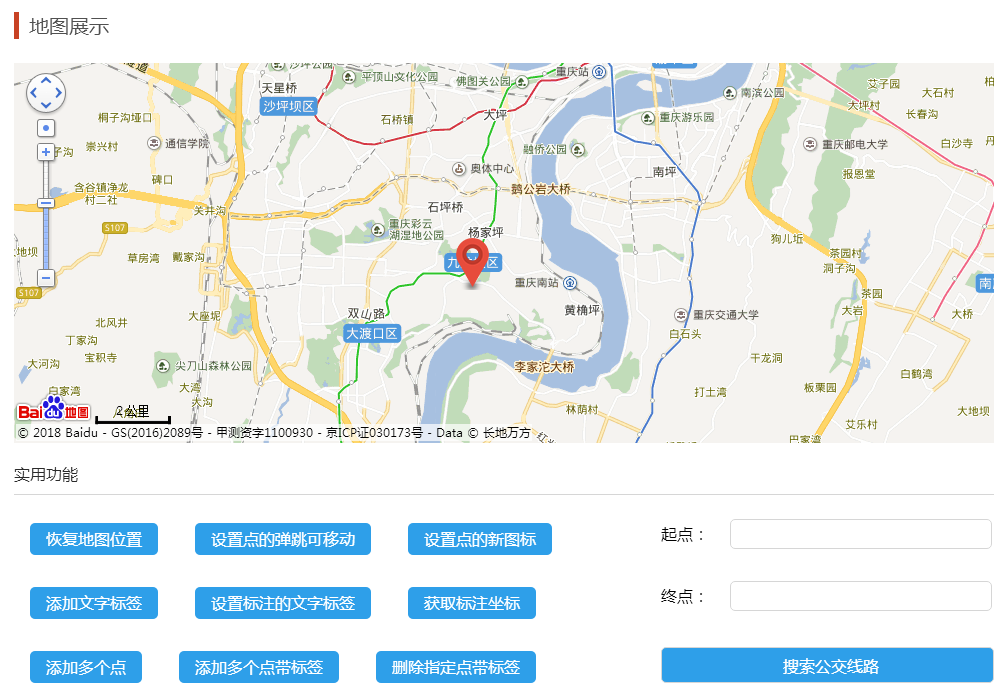
Task: Click the 恢复地图位置 button
Action: pyautogui.click(x=94, y=539)
